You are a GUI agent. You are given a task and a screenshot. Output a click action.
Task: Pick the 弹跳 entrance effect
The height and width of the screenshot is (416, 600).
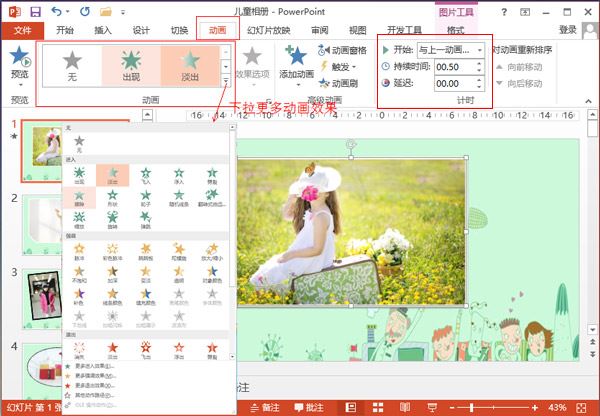[x=146, y=220]
